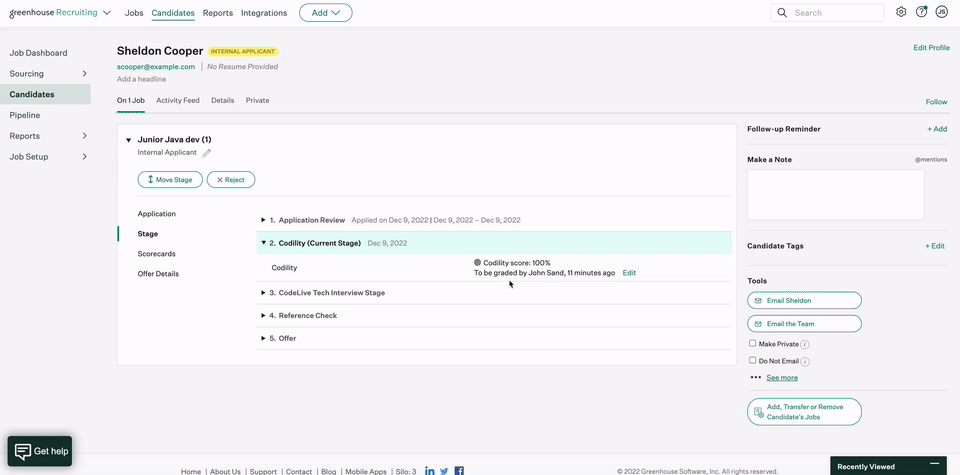Switch to the Private tab
This screenshot has width=960, height=475.
pyautogui.click(x=258, y=100)
